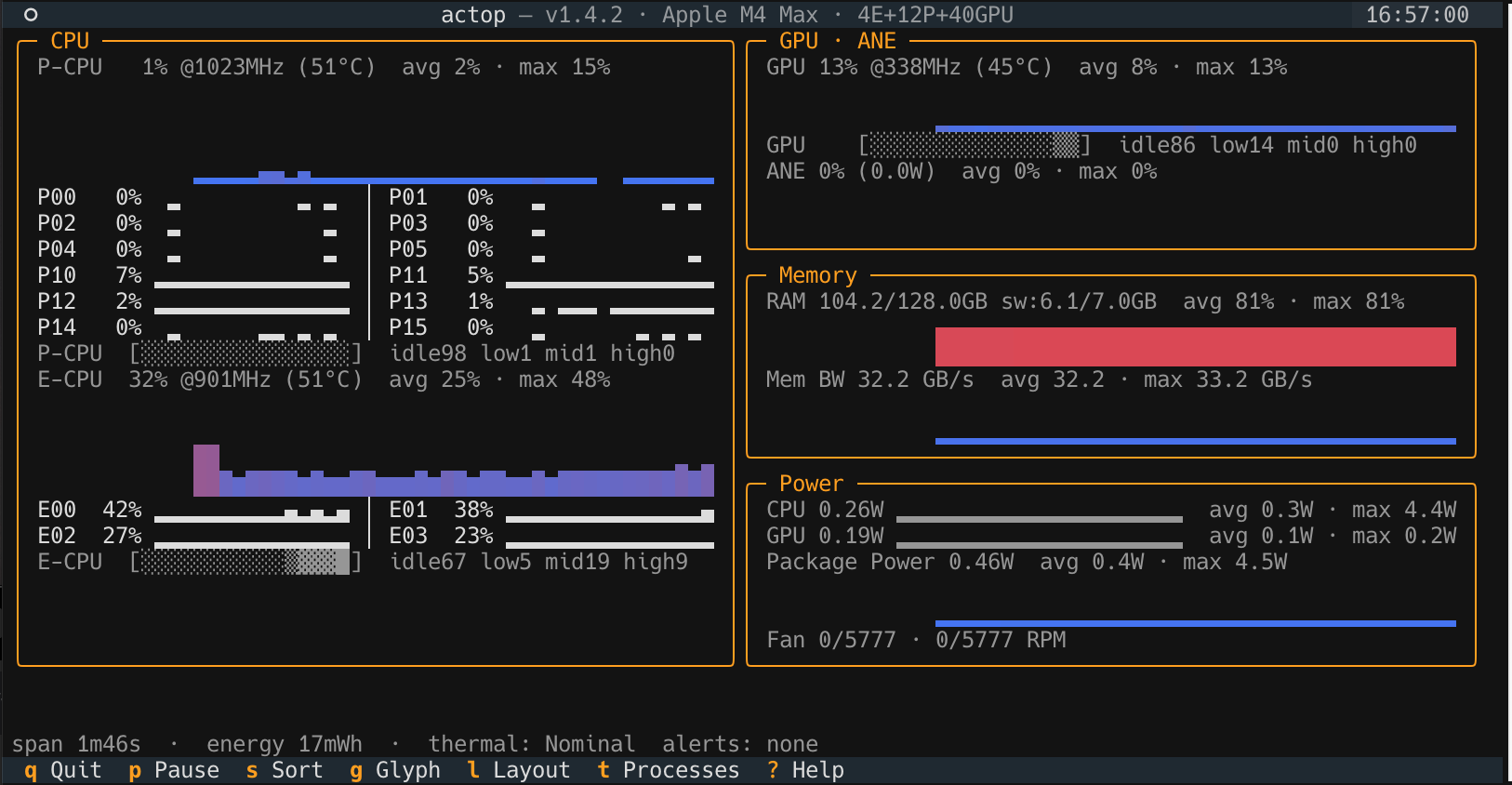Viewport: 1512px width, 785px height.
Task: Click the red RAM usage bar
Action: point(1196,346)
